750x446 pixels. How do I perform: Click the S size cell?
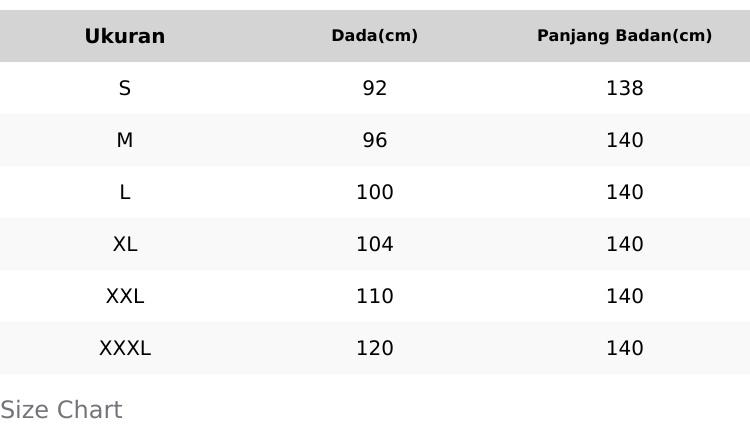(125, 88)
